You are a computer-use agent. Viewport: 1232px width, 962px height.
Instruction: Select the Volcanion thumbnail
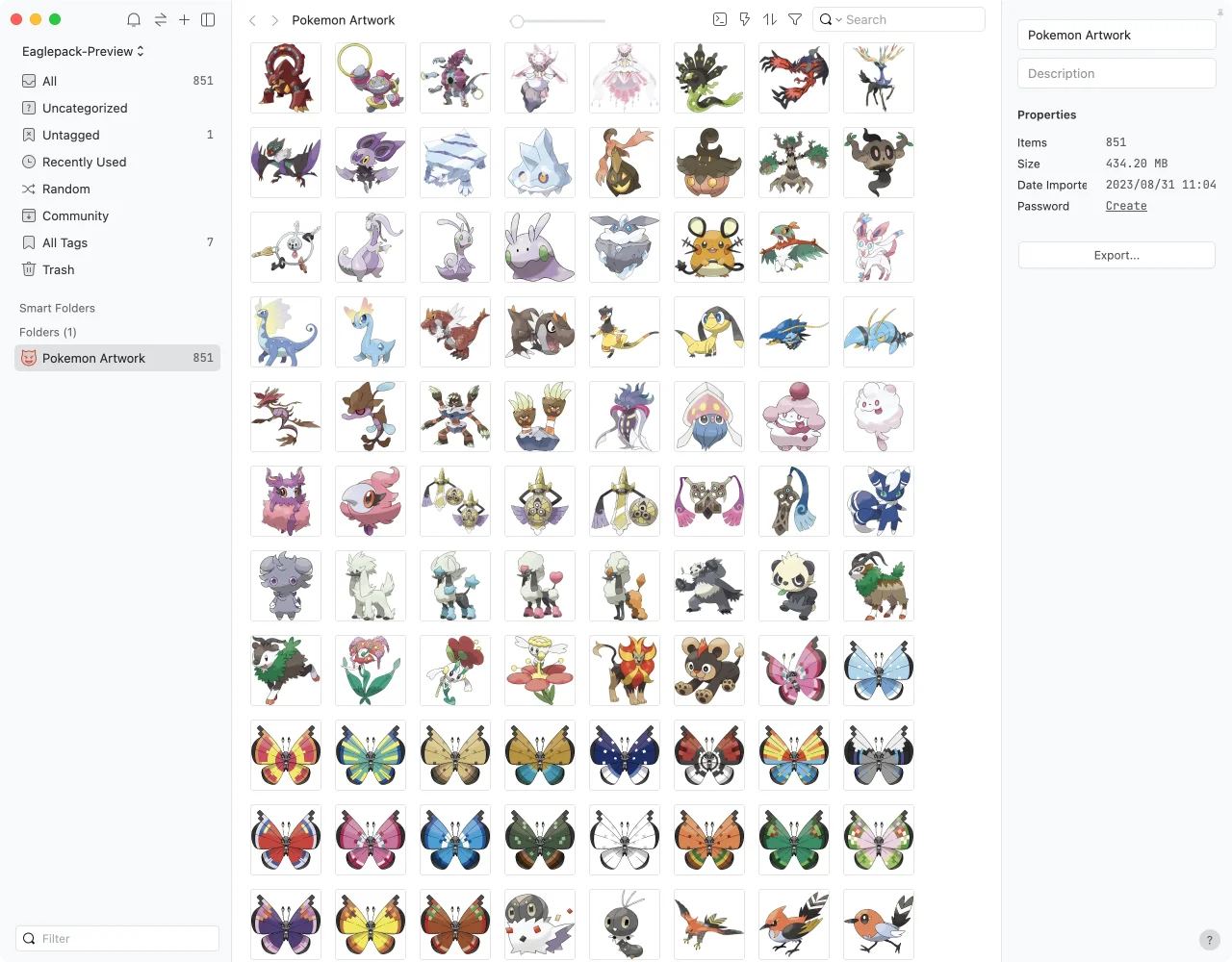pyautogui.click(x=286, y=78)
